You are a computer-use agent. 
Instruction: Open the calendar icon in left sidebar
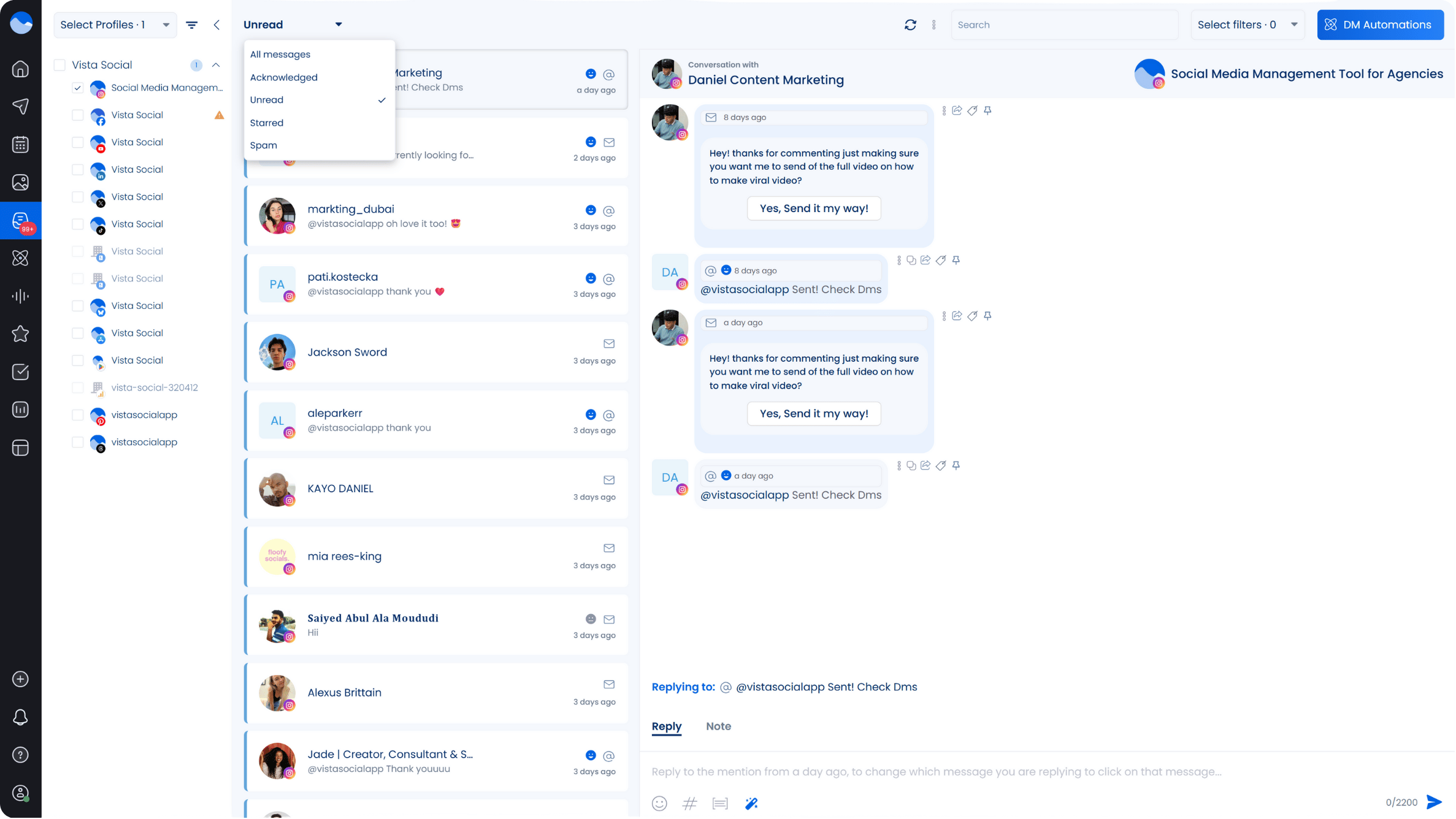click(20, 145)
